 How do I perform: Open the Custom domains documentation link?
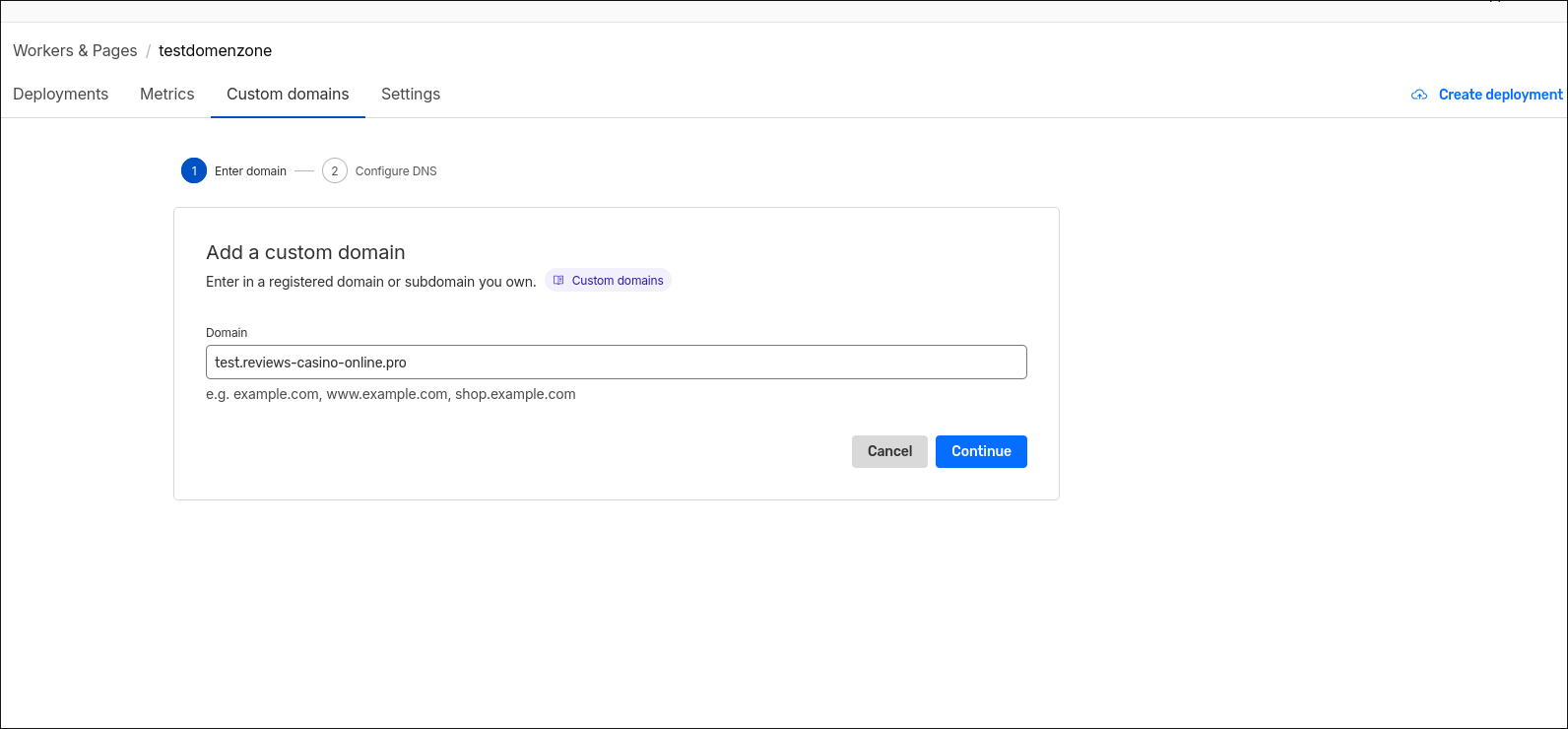[x=618, y=281]
